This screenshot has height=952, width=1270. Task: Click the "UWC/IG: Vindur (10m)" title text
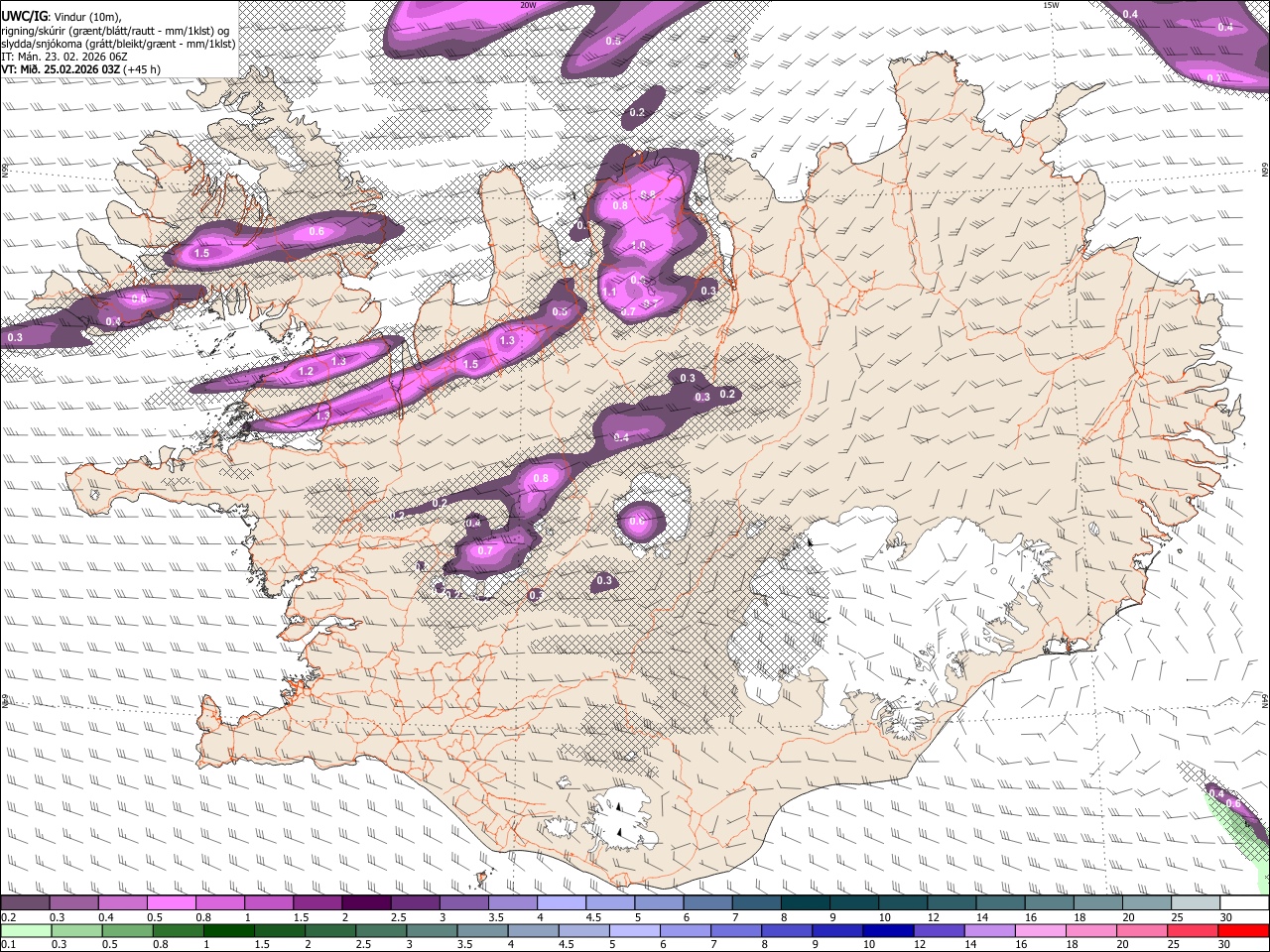pyautogui.click(x=62, y=16)
